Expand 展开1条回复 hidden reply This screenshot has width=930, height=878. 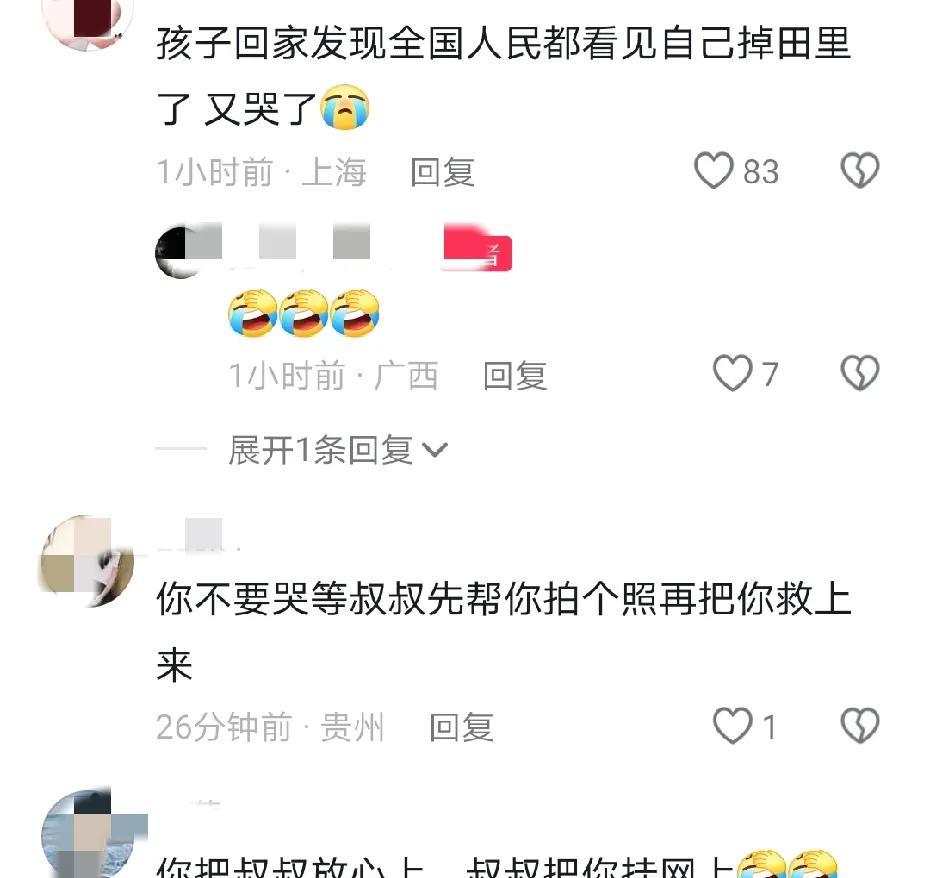pyautogui.click(x=338, y=450)
